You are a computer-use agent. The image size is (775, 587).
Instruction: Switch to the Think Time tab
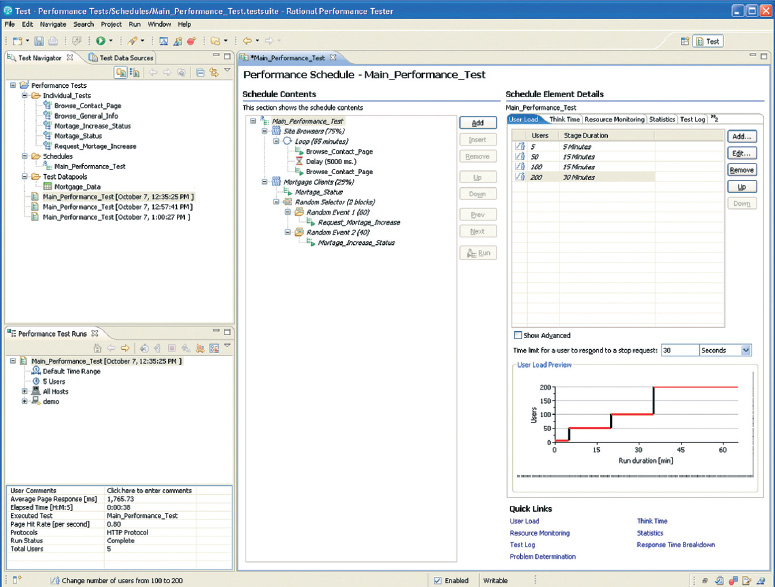[564, 119]
